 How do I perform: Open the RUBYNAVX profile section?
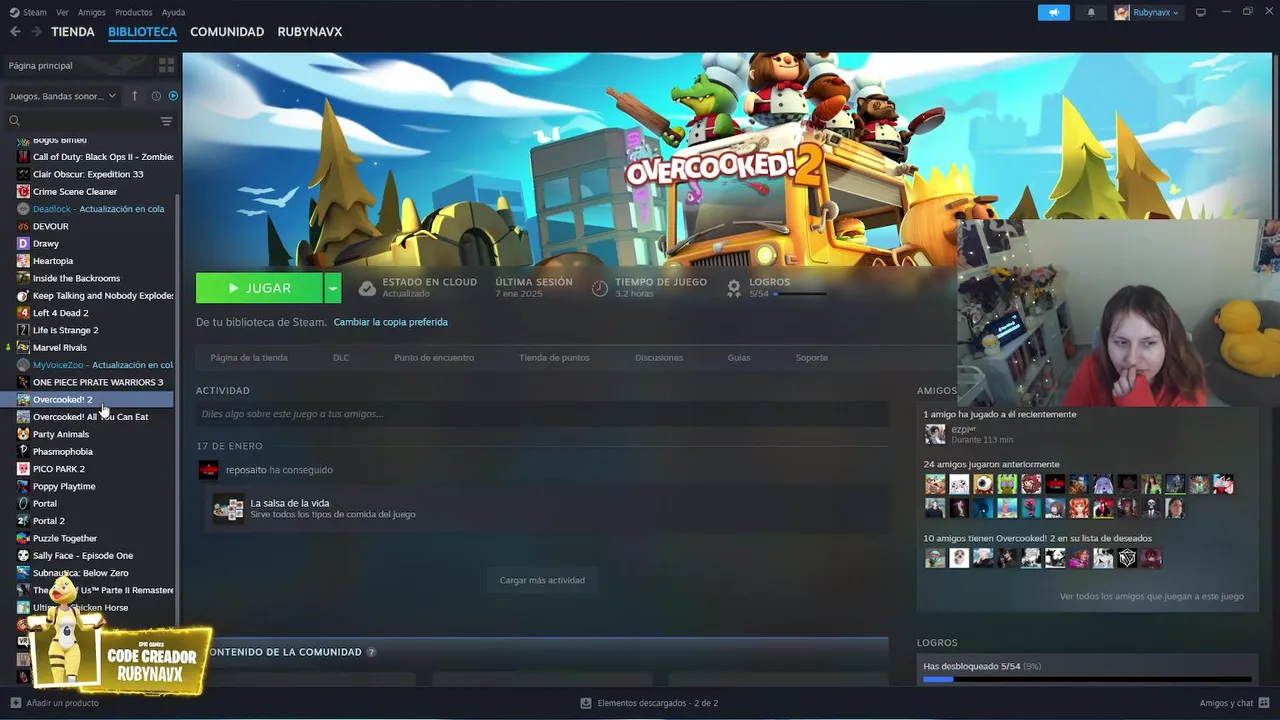tap(310, 32)
